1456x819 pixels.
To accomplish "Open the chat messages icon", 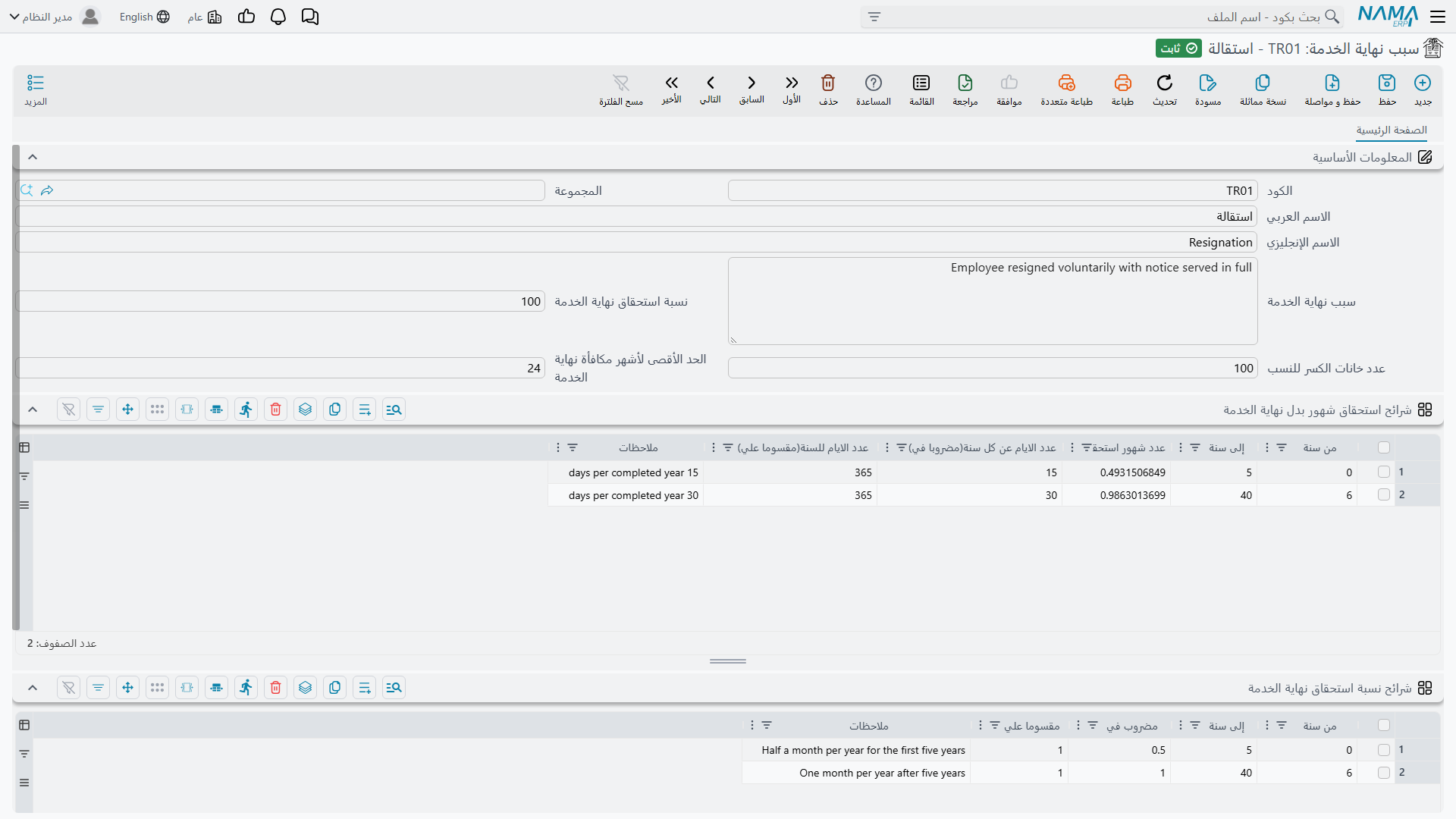I will coord(310,17).
